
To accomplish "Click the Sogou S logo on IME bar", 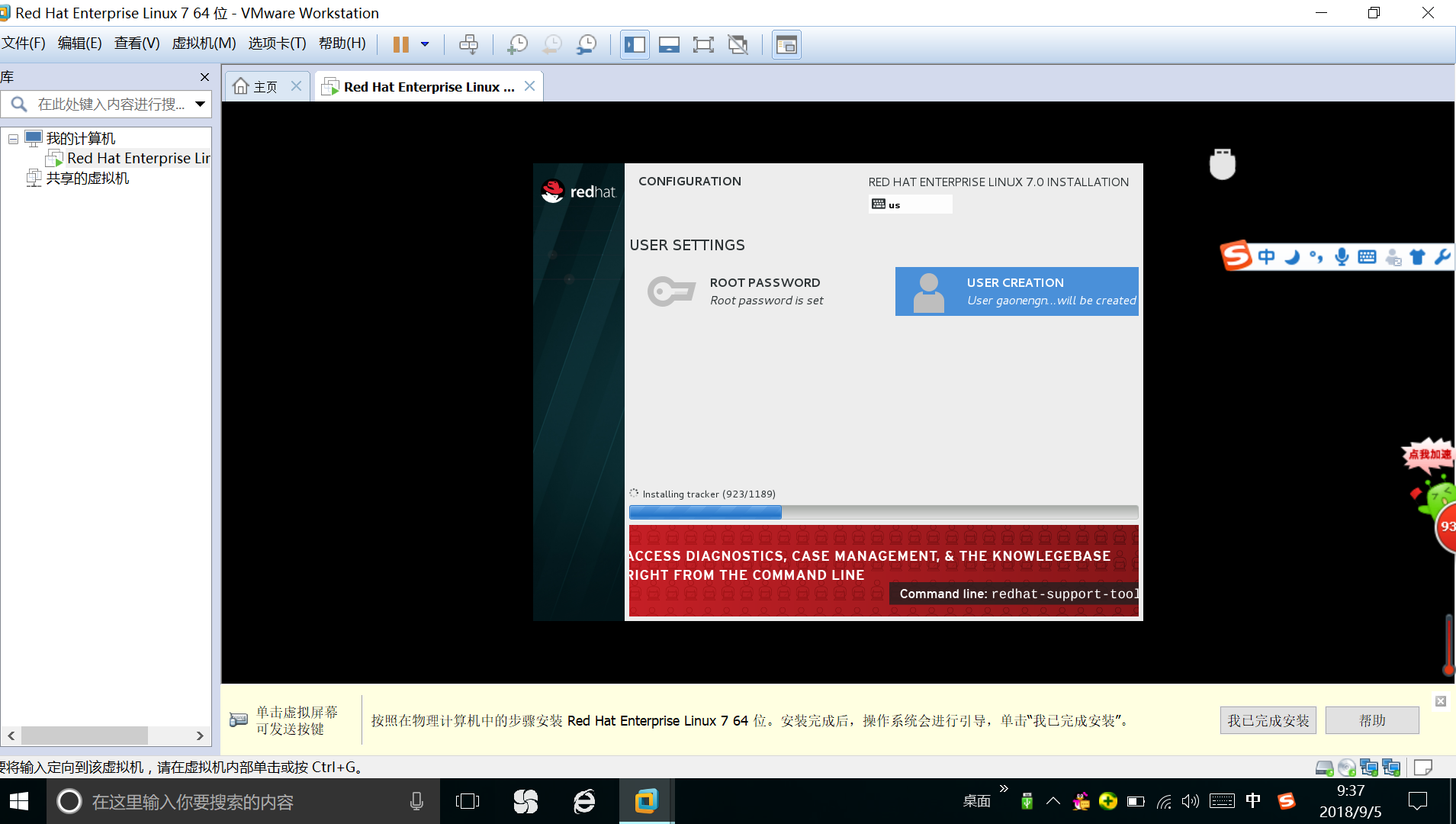I will coord(1236,256).
